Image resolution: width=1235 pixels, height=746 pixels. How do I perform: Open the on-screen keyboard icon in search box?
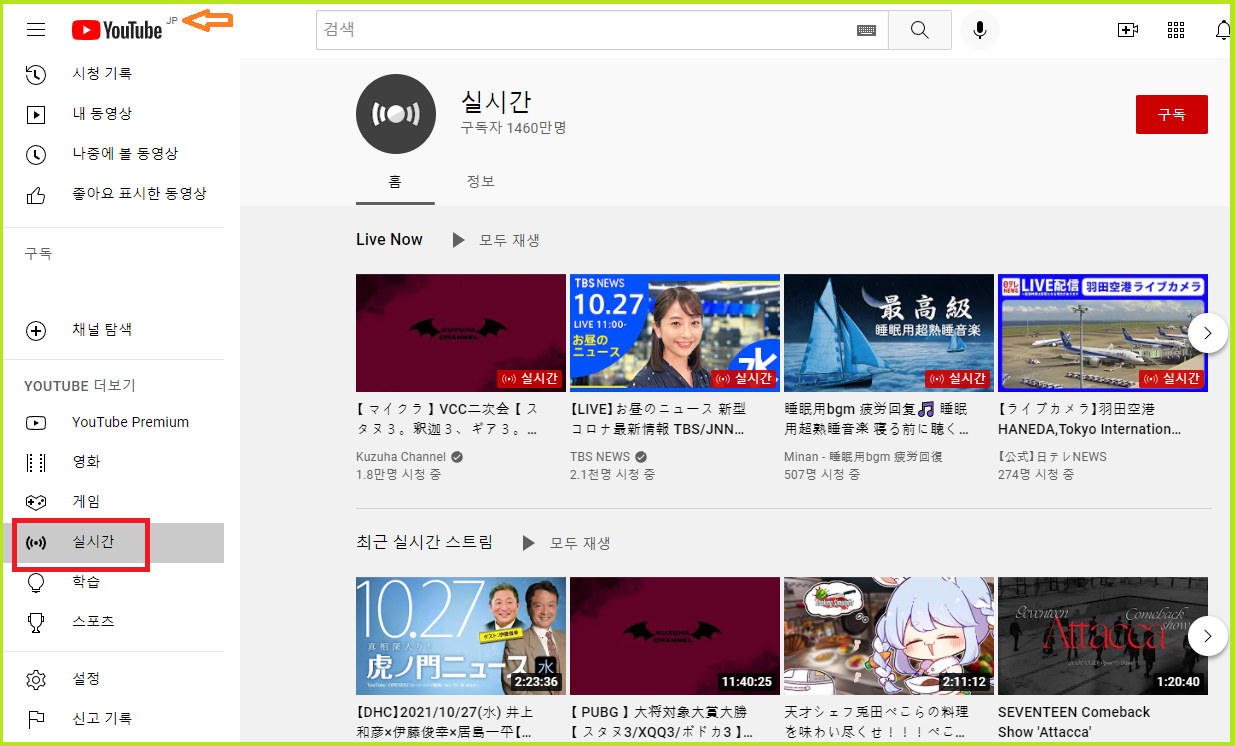(x=866, y=31)
